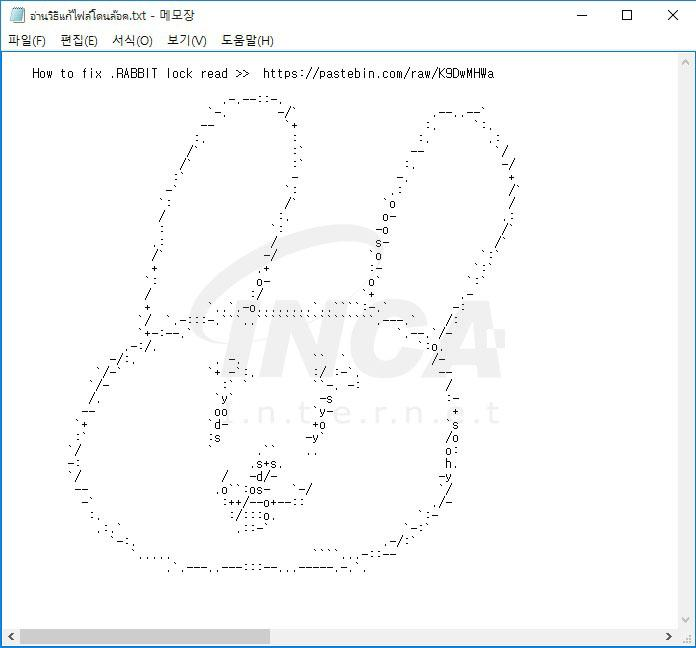Click the '.RABBIT' word in first line
Screen dimensions: 696x648
(x=134, y=73)
